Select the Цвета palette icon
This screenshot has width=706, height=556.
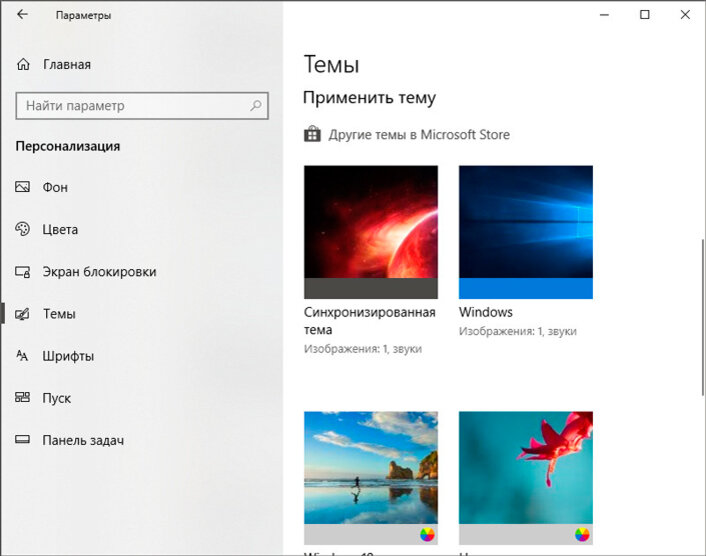coord(23,229)
